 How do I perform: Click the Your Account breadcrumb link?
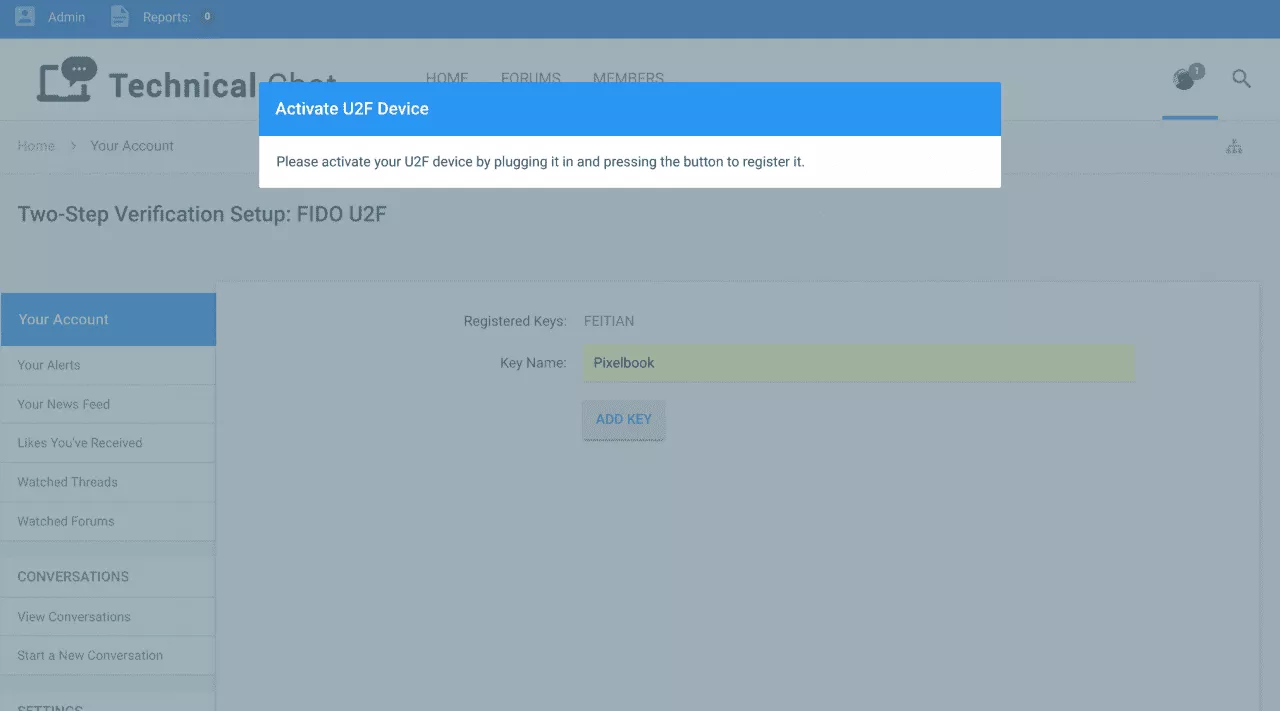click(132, 146)
